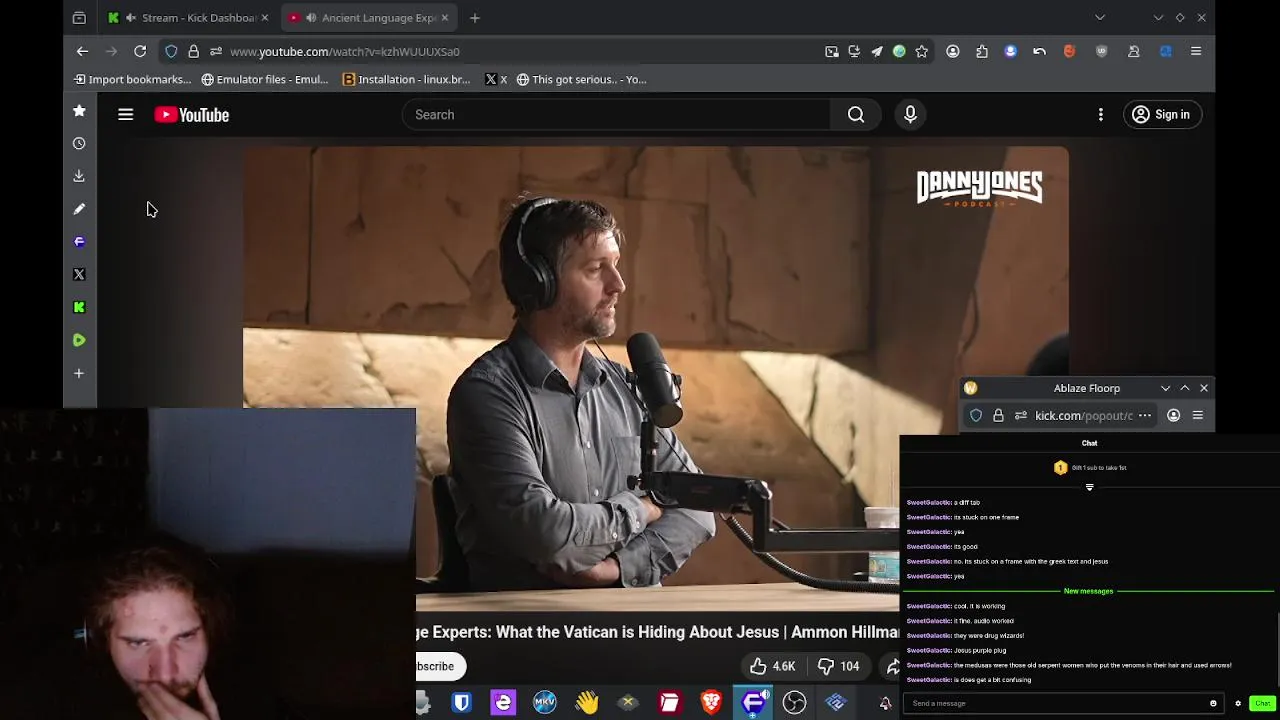Open Installation - linux.br bookmark
This screenshot has width=1280, height=720.
point(406,79)
